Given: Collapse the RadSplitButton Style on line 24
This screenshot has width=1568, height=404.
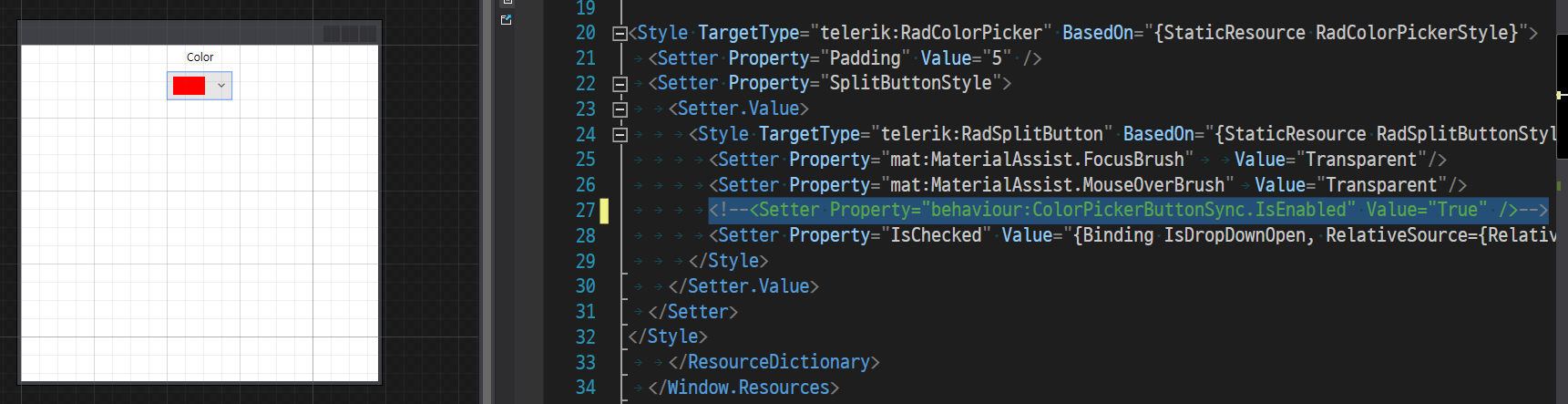Looking at the screenshot, I should (x=620, y=135).
